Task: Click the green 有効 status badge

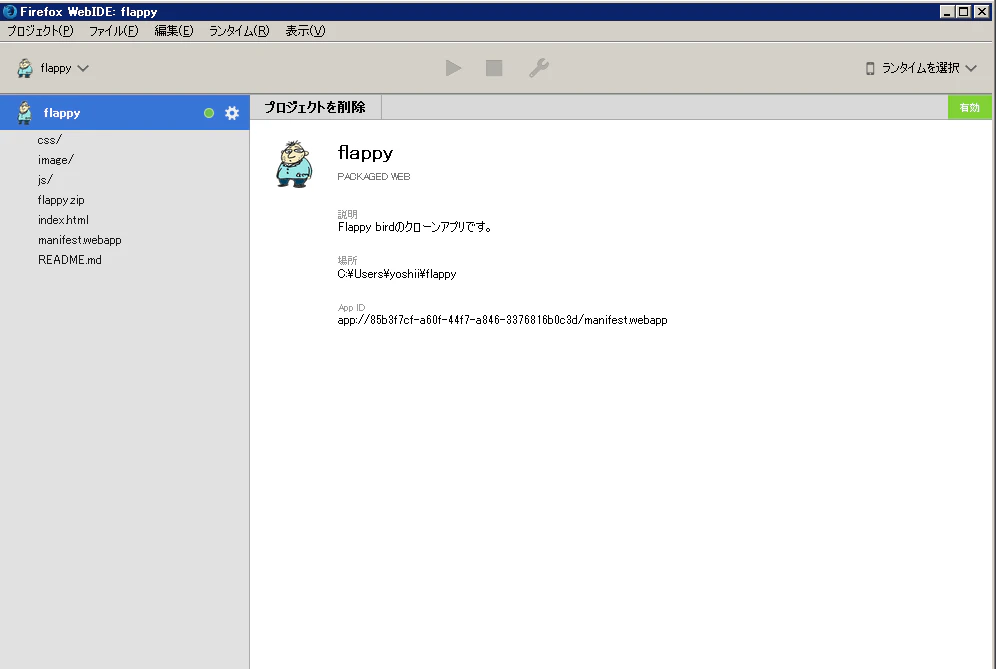Action: pos(969,107)
